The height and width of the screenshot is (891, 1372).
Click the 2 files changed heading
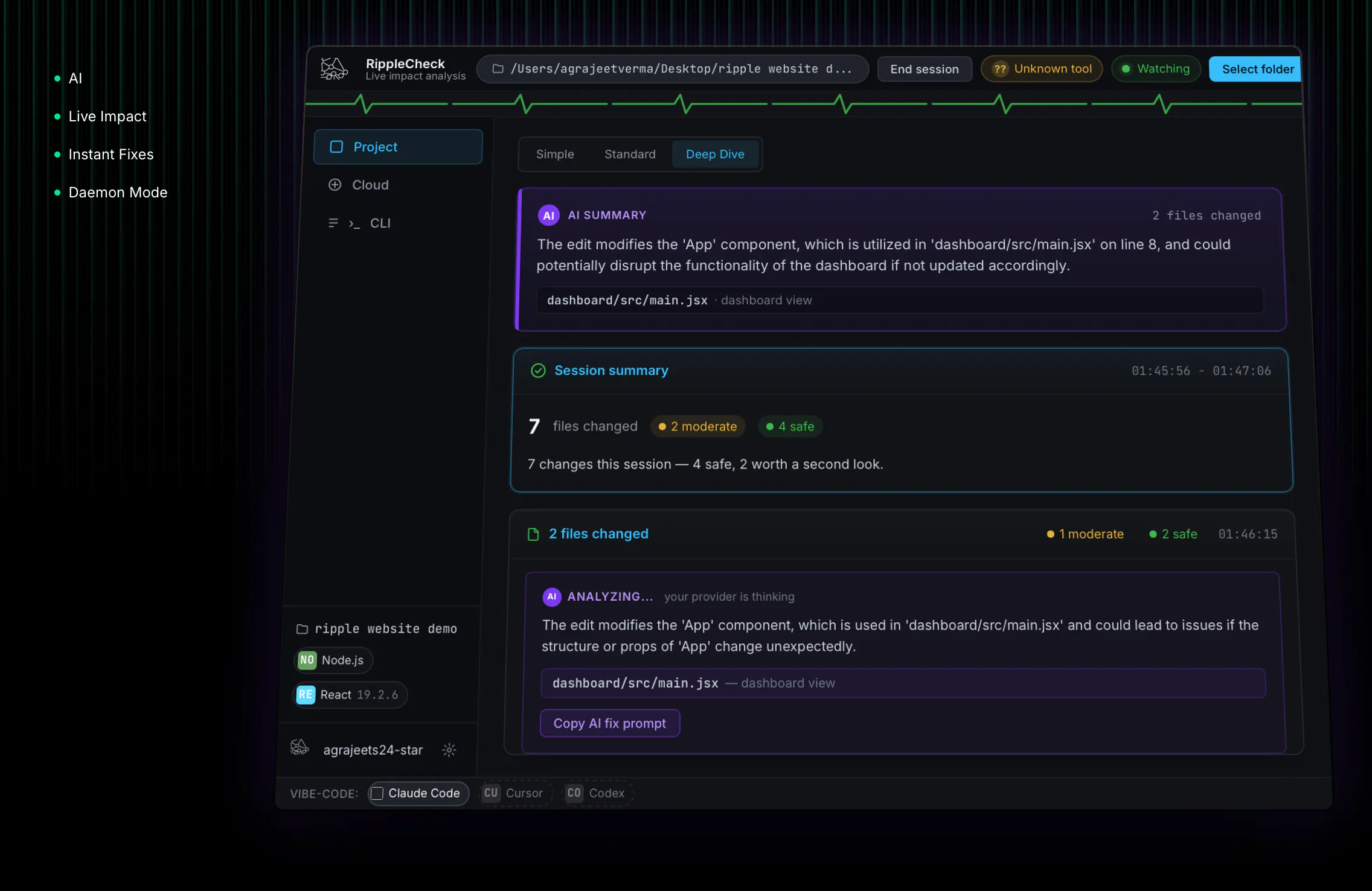click(x=598, y=534)
